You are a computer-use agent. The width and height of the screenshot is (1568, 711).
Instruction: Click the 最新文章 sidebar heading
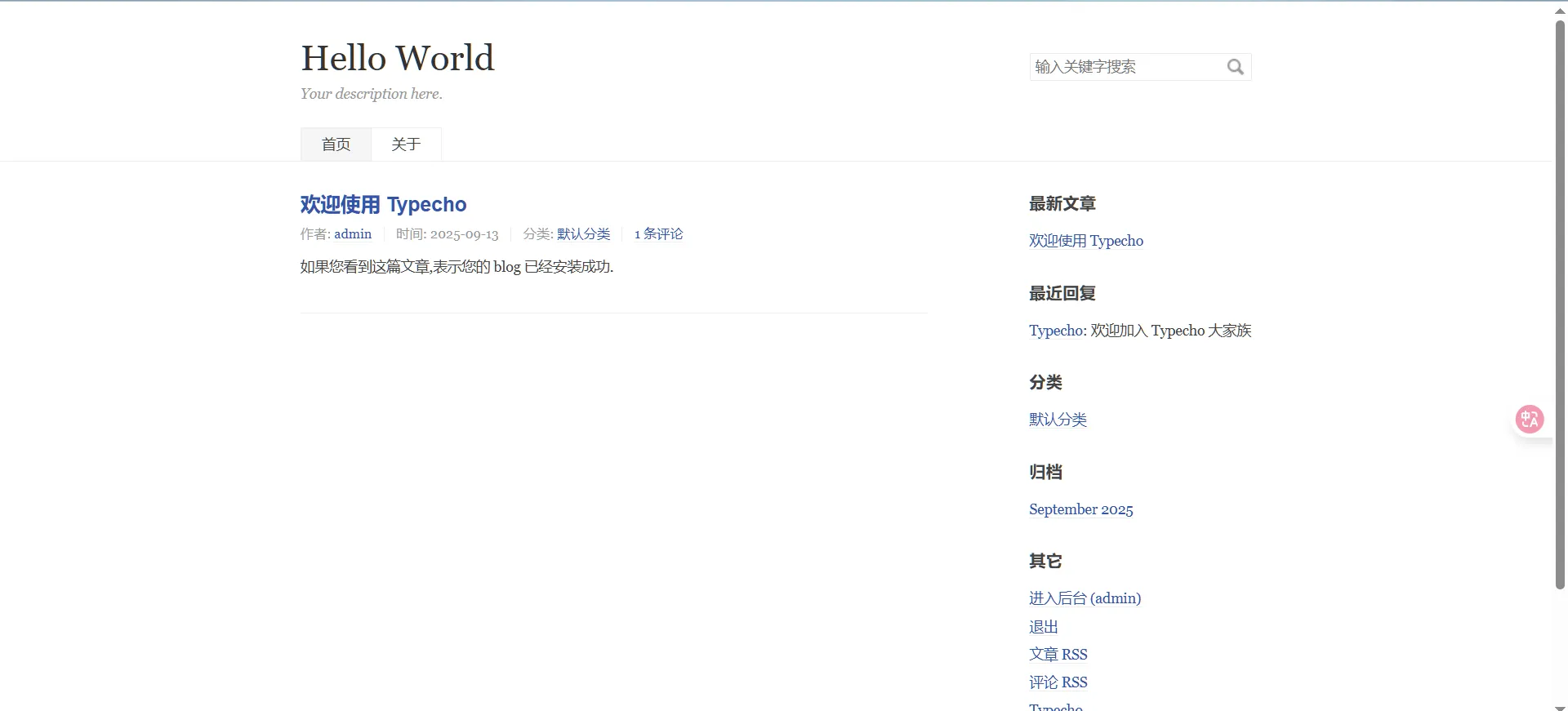click(x=1062, y=204)
